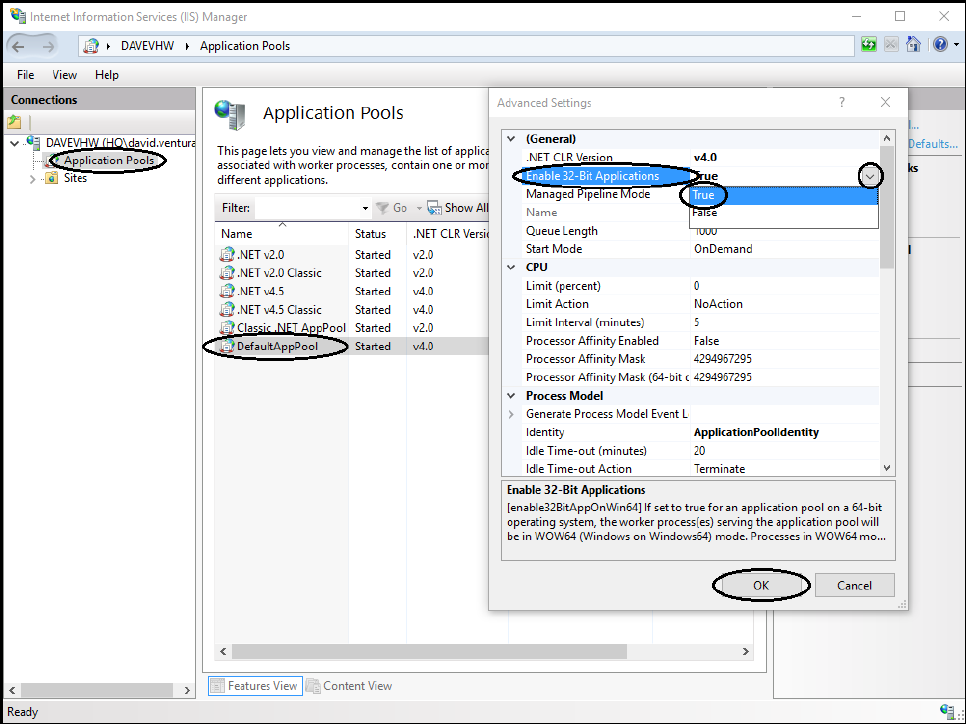The width and height of the screenshot is (966, 724).
Task: Click the Forward navigation arrow
Action: [48, 46]
